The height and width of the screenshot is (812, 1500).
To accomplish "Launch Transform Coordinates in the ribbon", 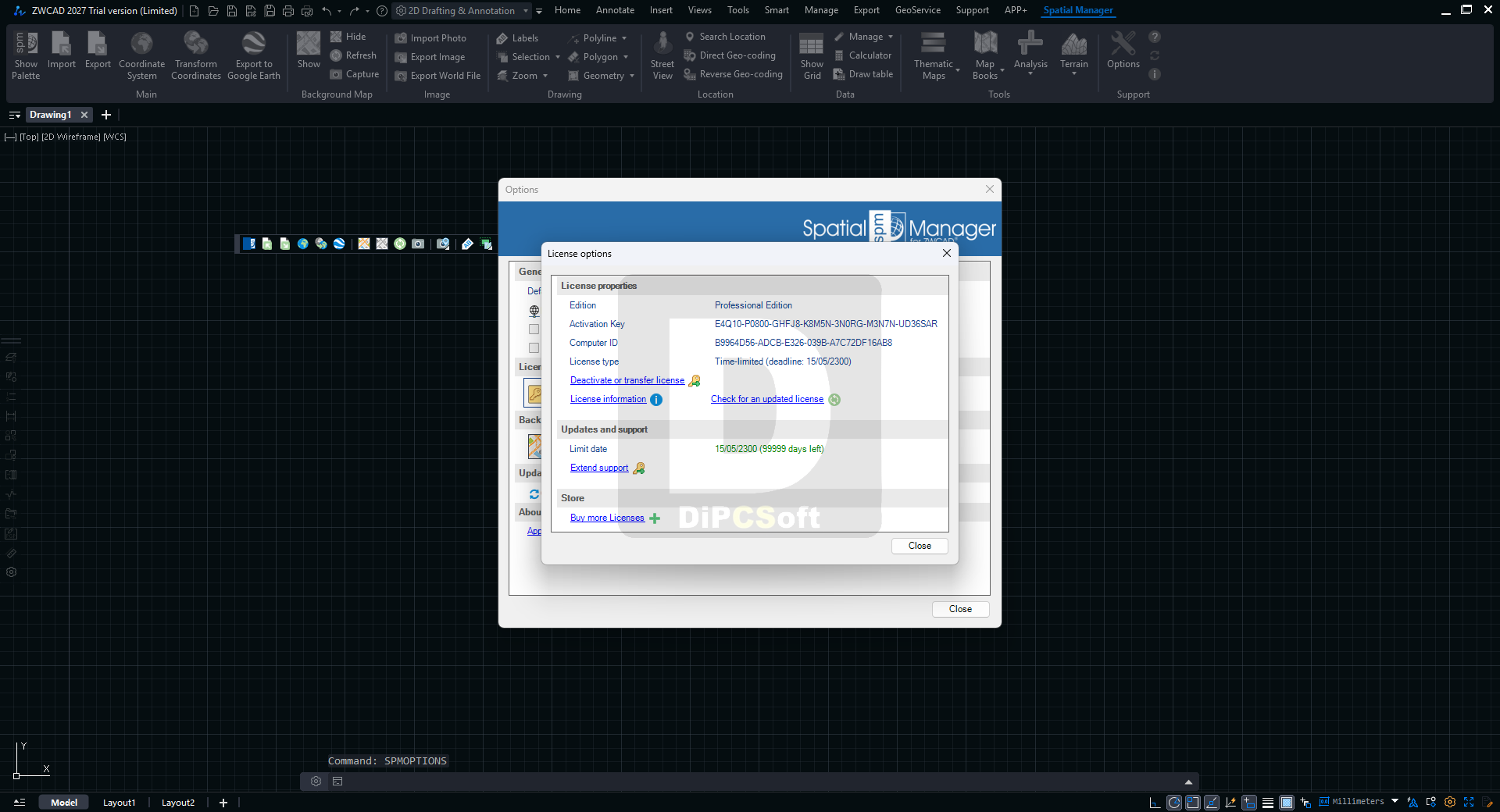I will (x=196, y=55).
